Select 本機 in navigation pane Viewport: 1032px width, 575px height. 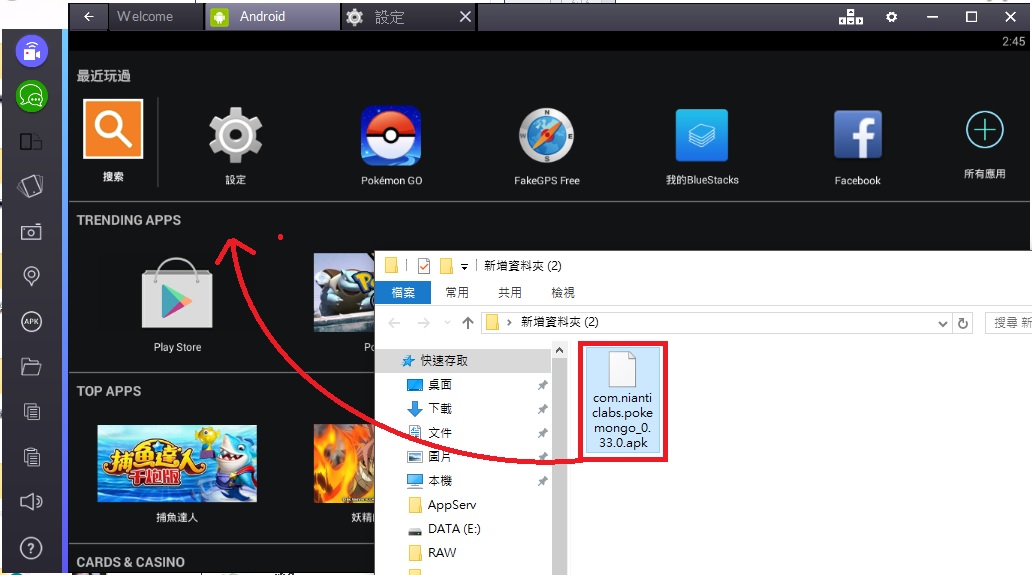pos(440,481)
